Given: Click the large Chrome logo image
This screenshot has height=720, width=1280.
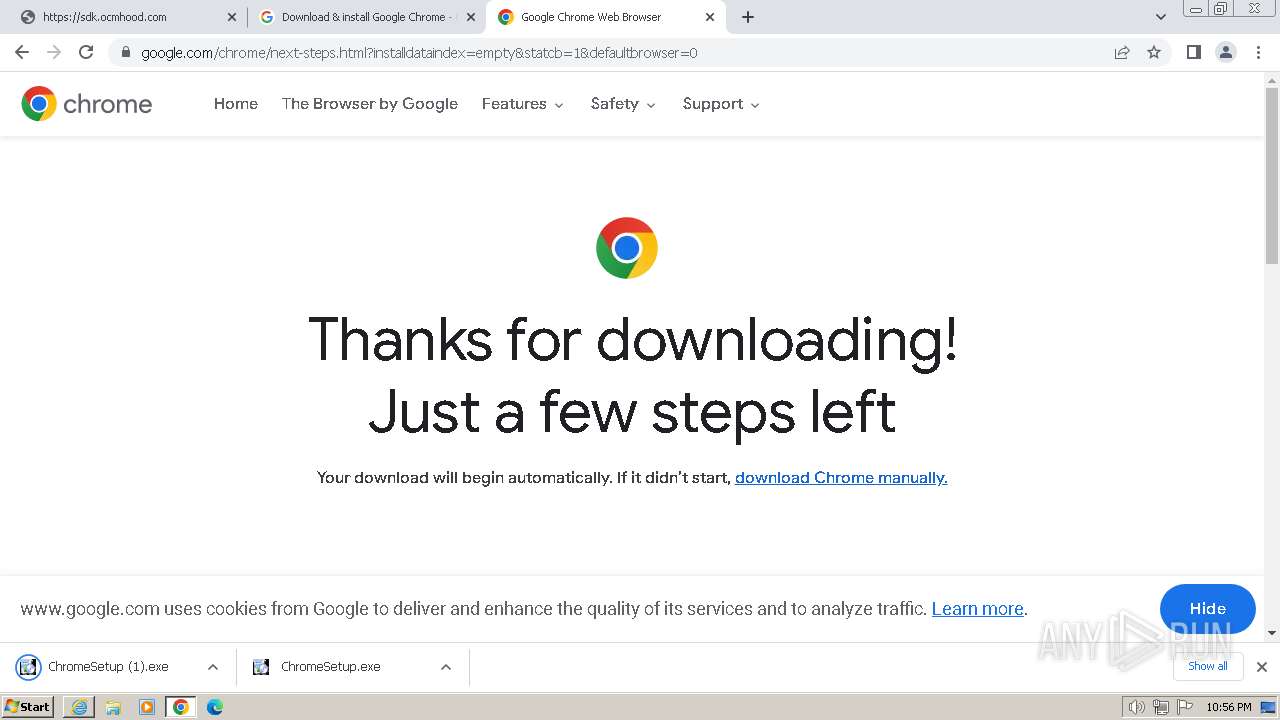Looking at the screenshot, I should tap(627, 248).
